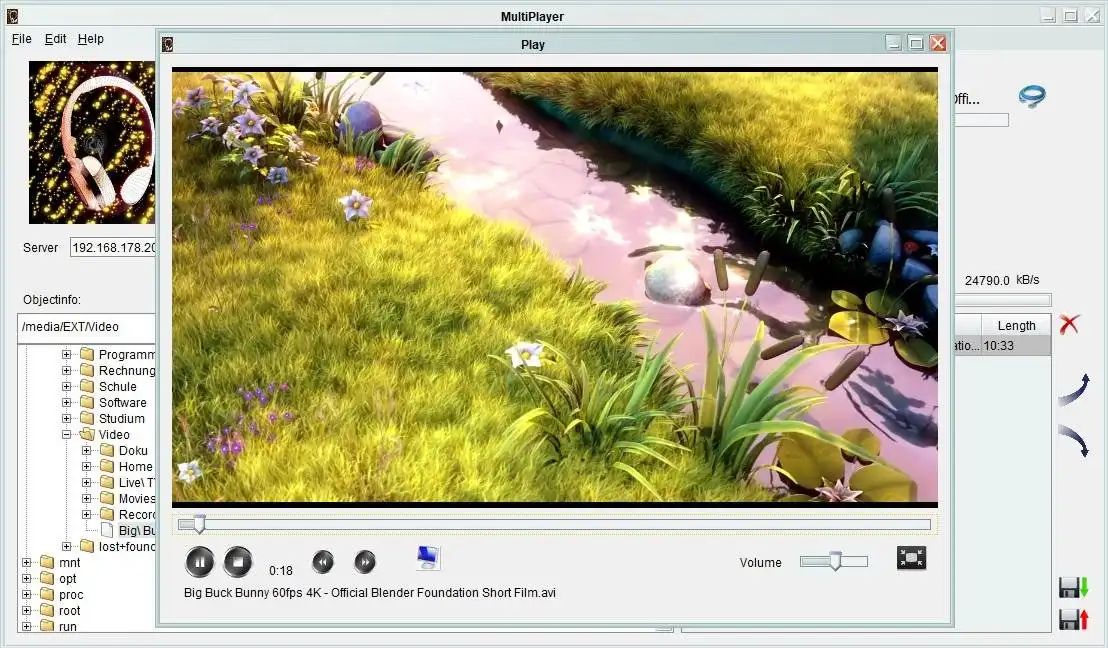The image size is (1108, 648).
Task: Click the upward curved arrow icon
Action: click(1074, 390)
